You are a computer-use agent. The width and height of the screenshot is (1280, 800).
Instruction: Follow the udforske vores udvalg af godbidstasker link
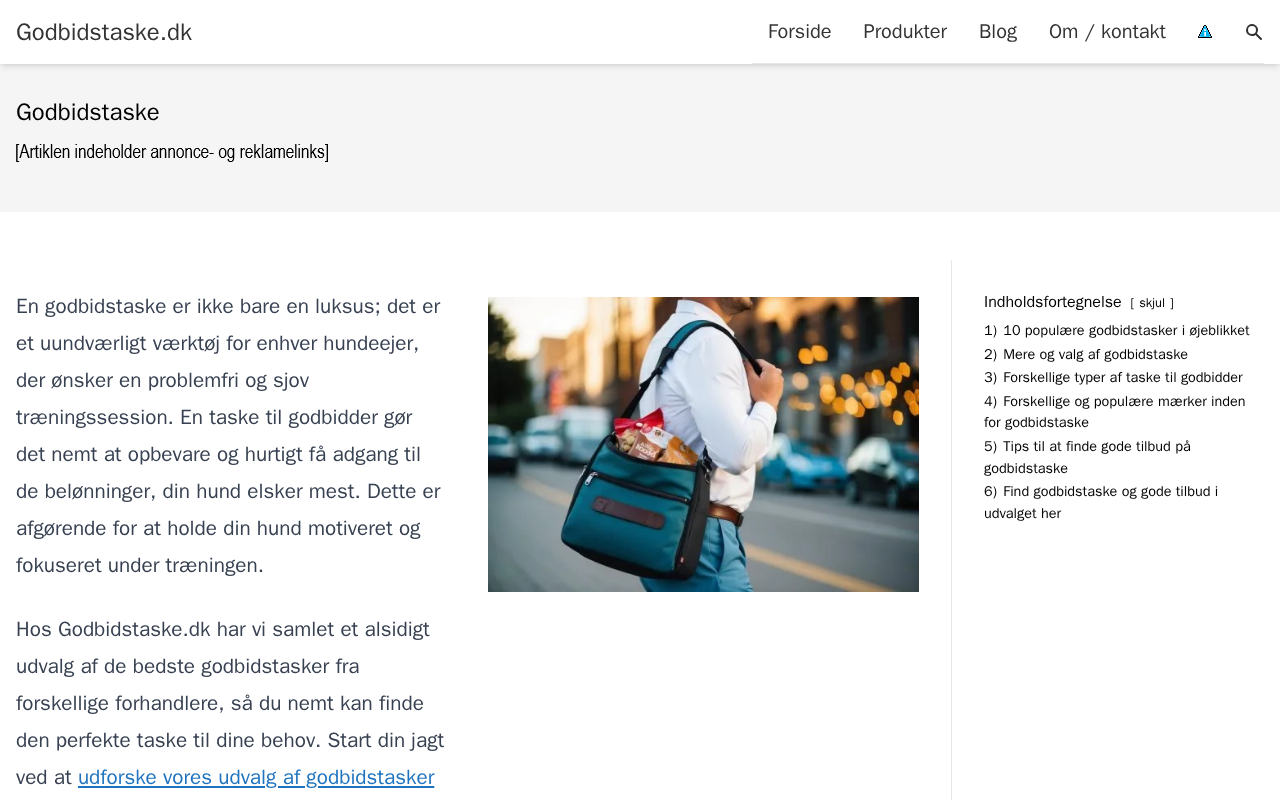click(256, 777)
